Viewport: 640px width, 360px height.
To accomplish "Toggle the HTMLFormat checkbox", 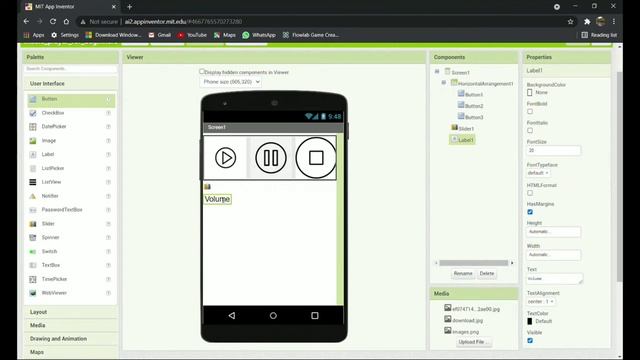I will (530, 193).
